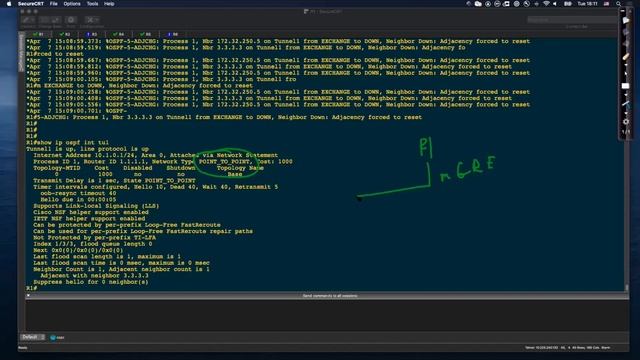
Task: Open the Tools menu
Action: tap(92, 4)
